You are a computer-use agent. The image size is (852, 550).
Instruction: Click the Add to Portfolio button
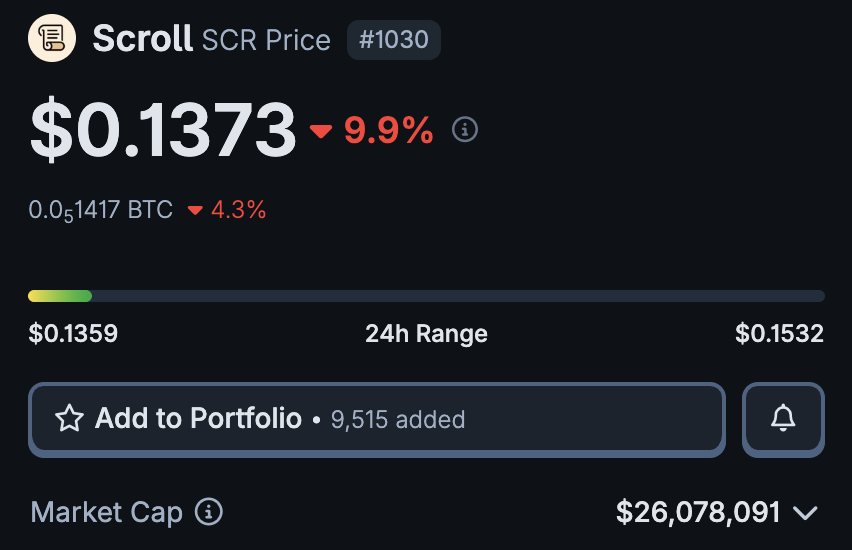376,419
